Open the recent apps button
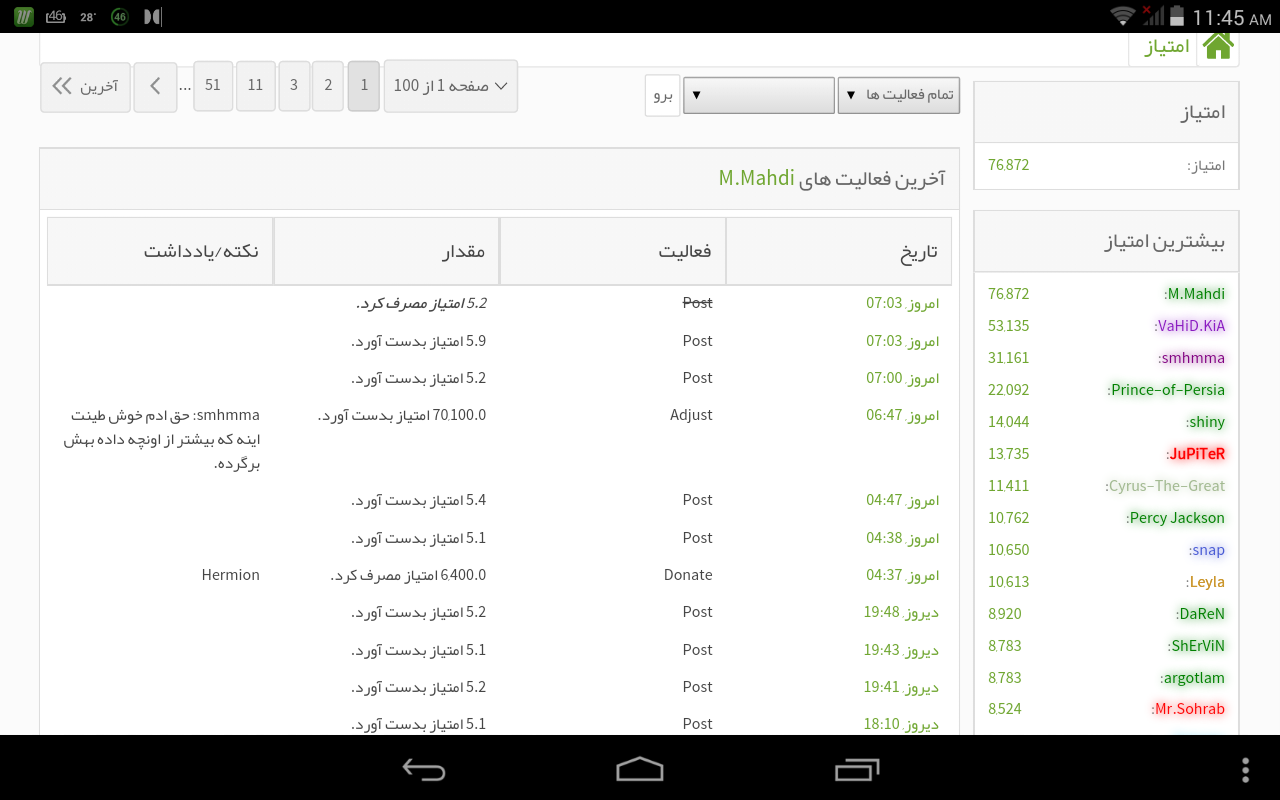Image resolution: width=1280 pixels, height=800 pixels. click(856, 768)
